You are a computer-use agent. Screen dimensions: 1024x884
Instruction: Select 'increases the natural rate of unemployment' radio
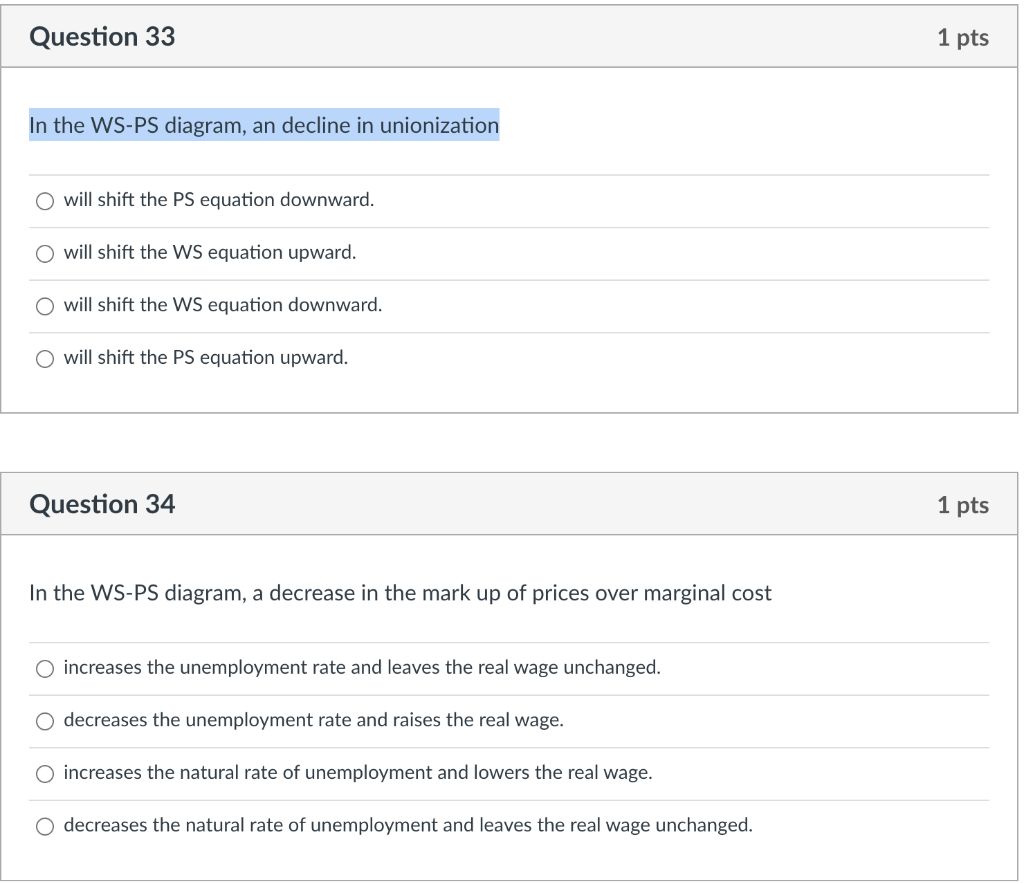44,774
